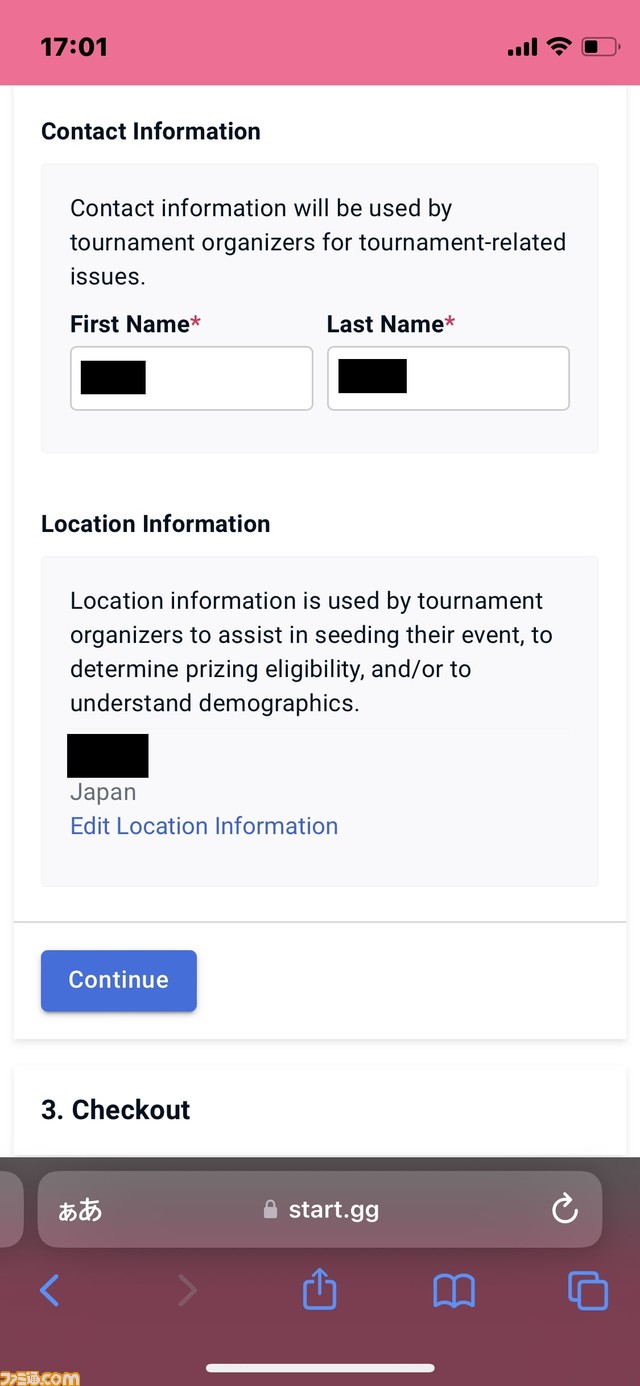
Task: Tap the start.gg address bar
Action: coord(320,1209)
